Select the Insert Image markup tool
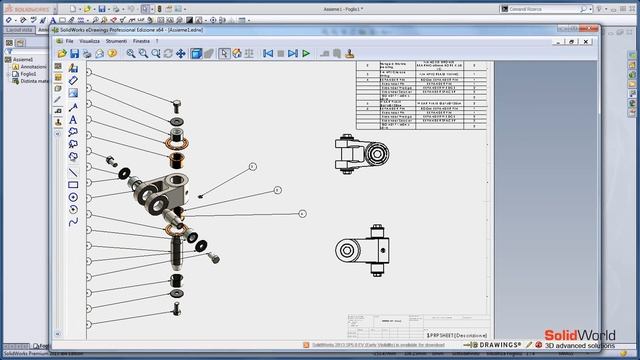This screenshot has width=640, height=360. click(x=73, y=93)
